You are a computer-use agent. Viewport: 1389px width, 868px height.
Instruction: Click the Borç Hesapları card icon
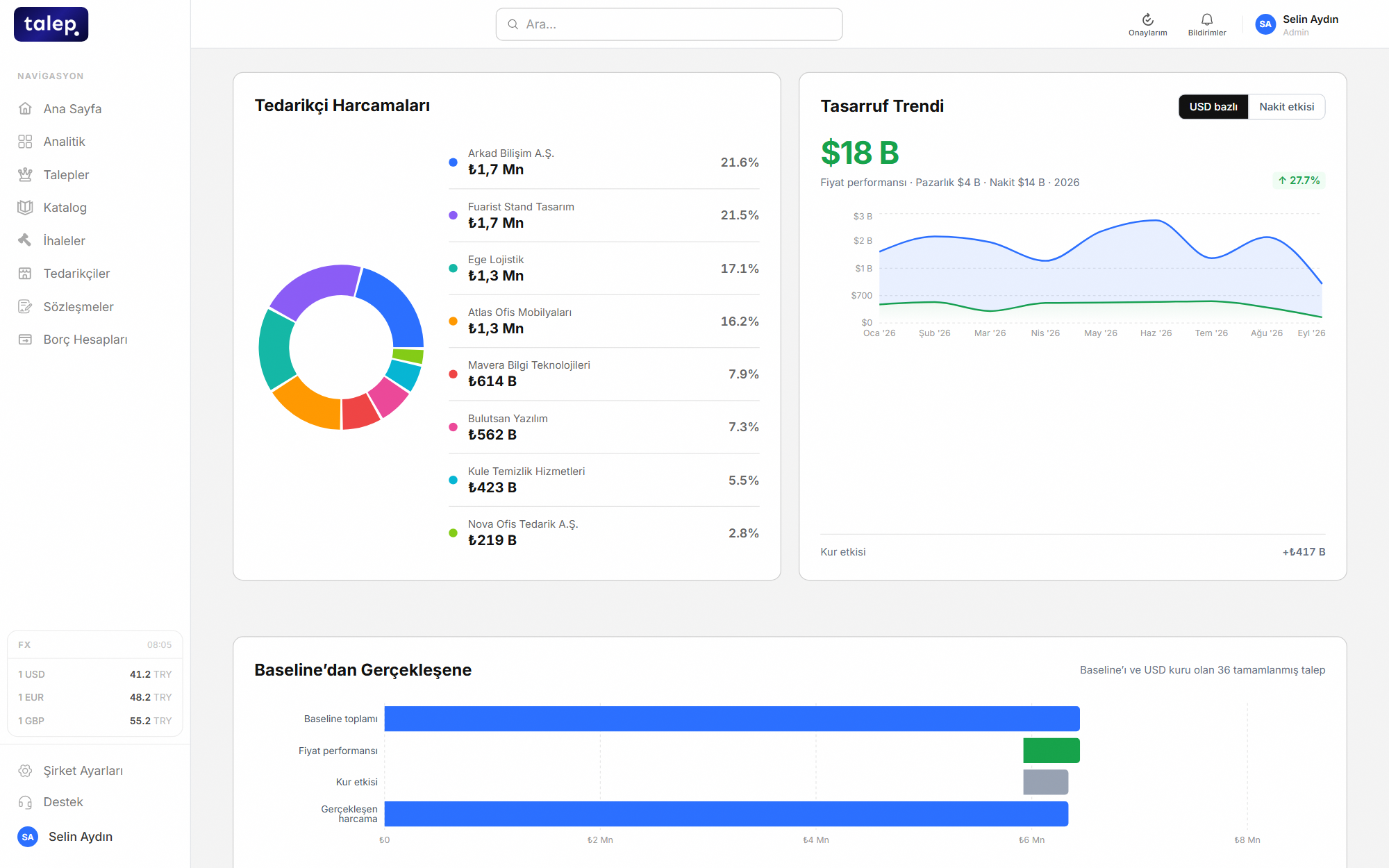click(x=25, y=340)
